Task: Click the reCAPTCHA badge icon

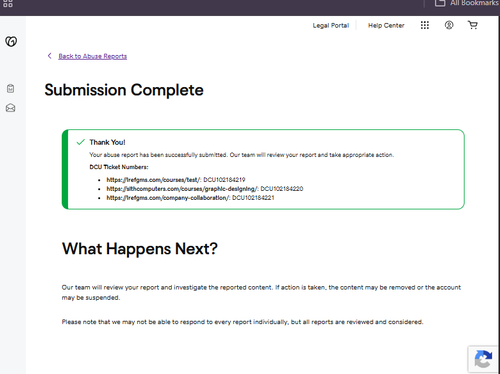Action: pyautogui.click(x=483, y=359)
